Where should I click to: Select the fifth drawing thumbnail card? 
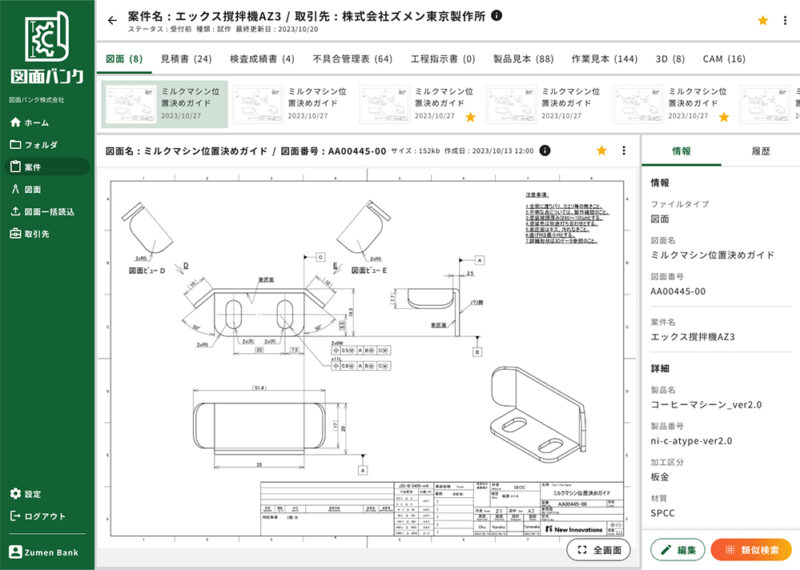pyautogui.click(x=672, y=104)
